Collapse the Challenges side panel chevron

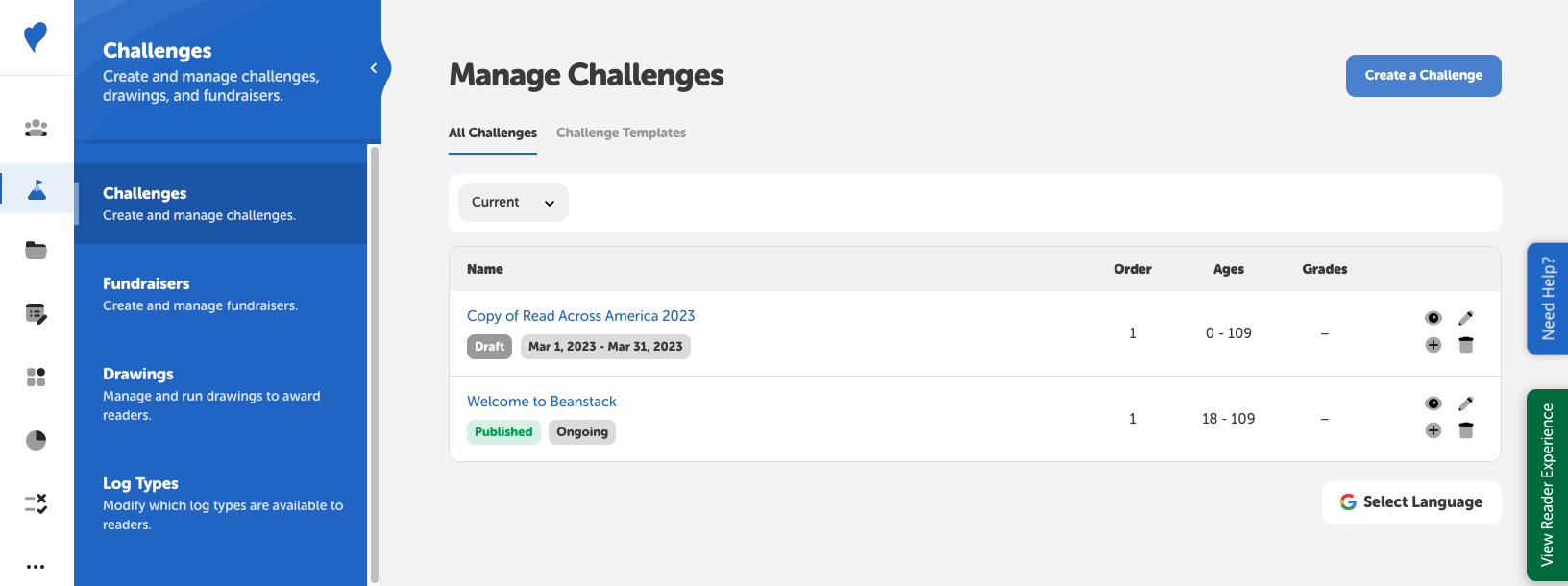click(x=374, y=68)
